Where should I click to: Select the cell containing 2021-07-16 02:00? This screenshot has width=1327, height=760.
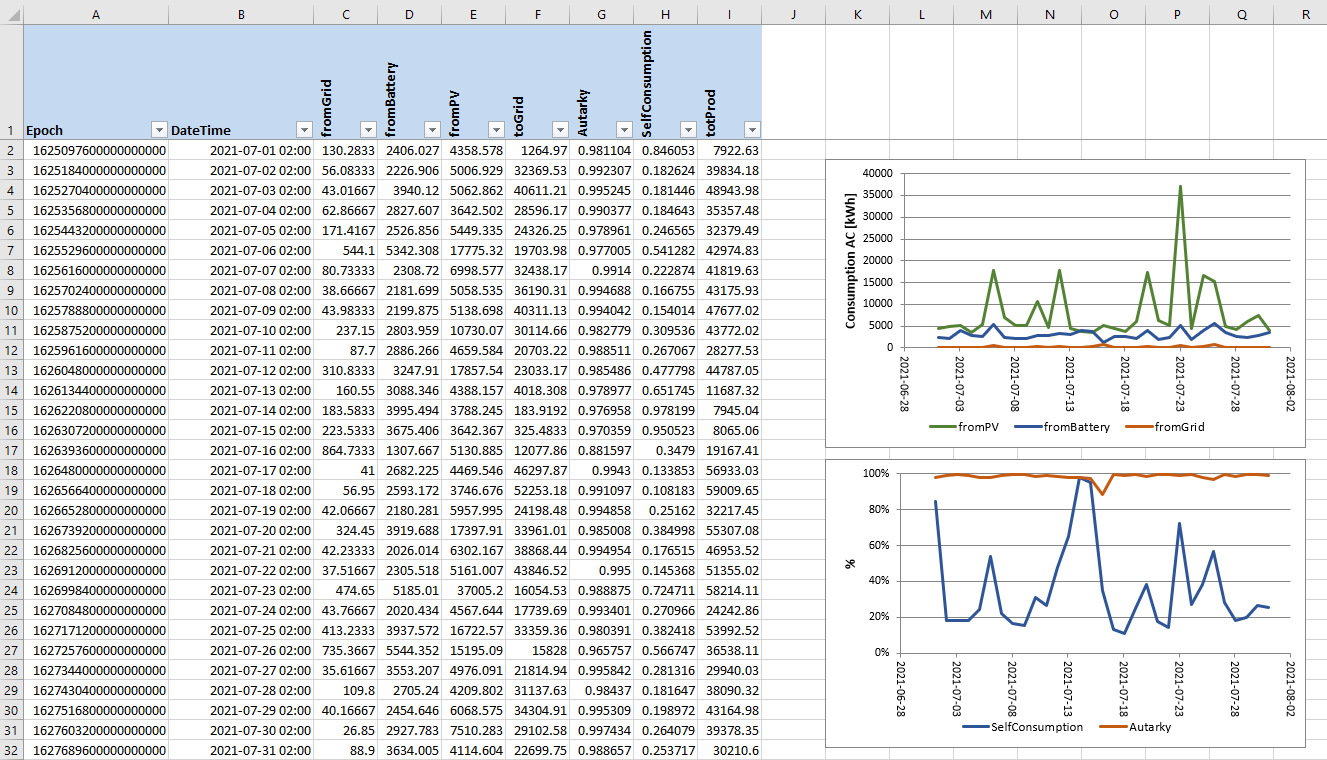point(241,450)
